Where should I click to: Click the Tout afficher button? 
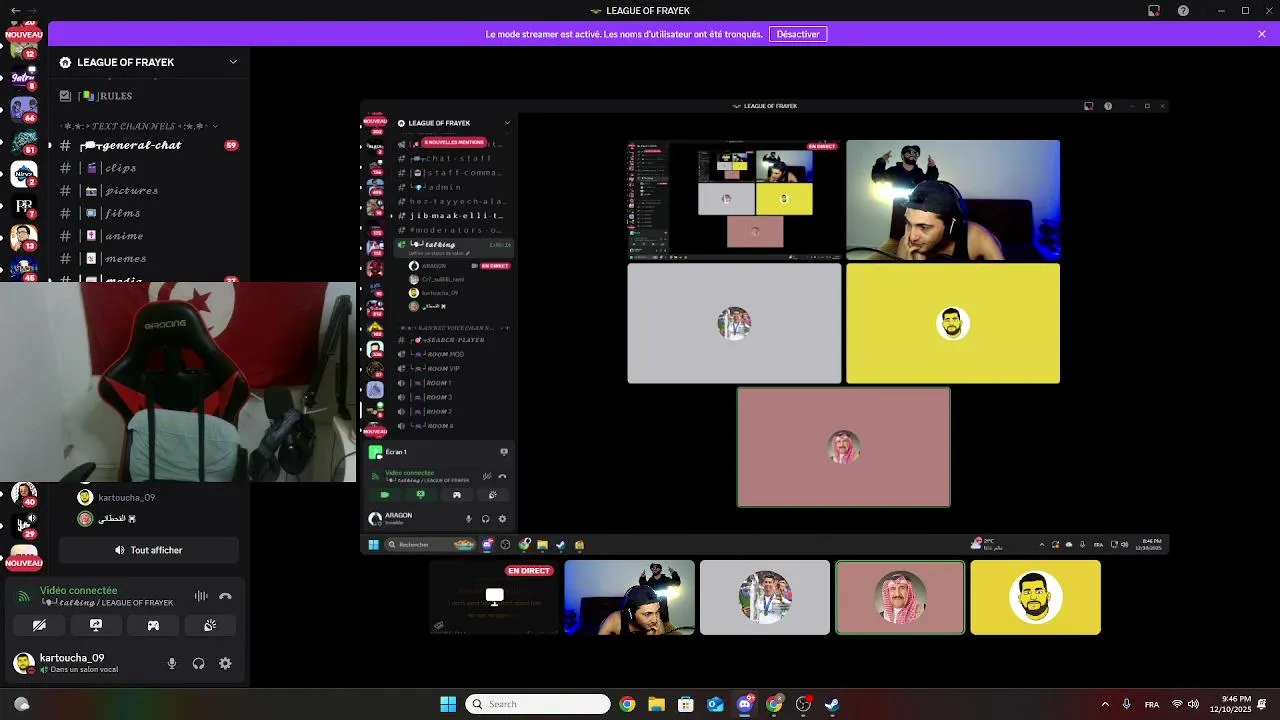[148, 550]
